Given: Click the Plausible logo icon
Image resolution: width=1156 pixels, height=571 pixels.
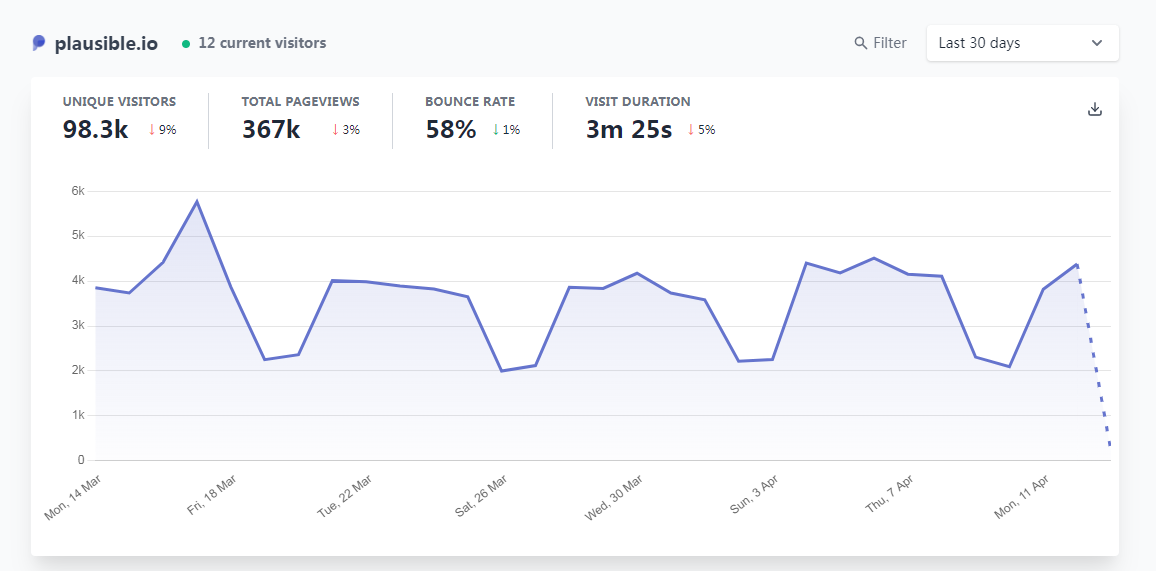Looking at the screenshot, I should pyautogui.click(x=39, y=43).
